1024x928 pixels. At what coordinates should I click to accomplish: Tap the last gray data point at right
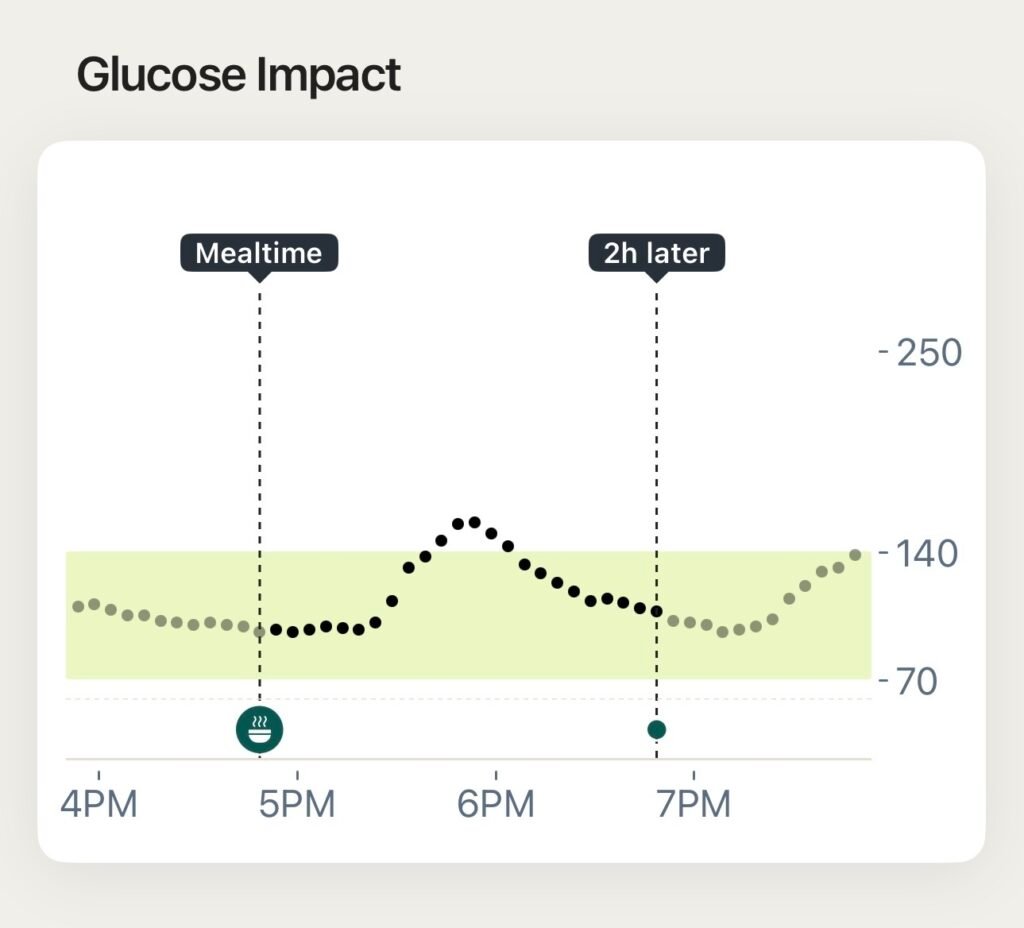coord(855,554)
